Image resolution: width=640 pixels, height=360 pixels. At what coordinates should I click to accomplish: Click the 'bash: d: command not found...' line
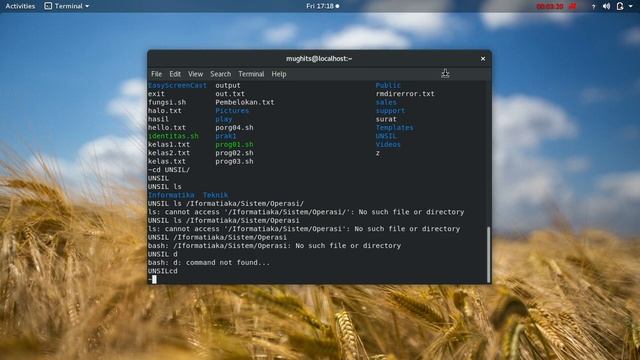pos(209,262)
